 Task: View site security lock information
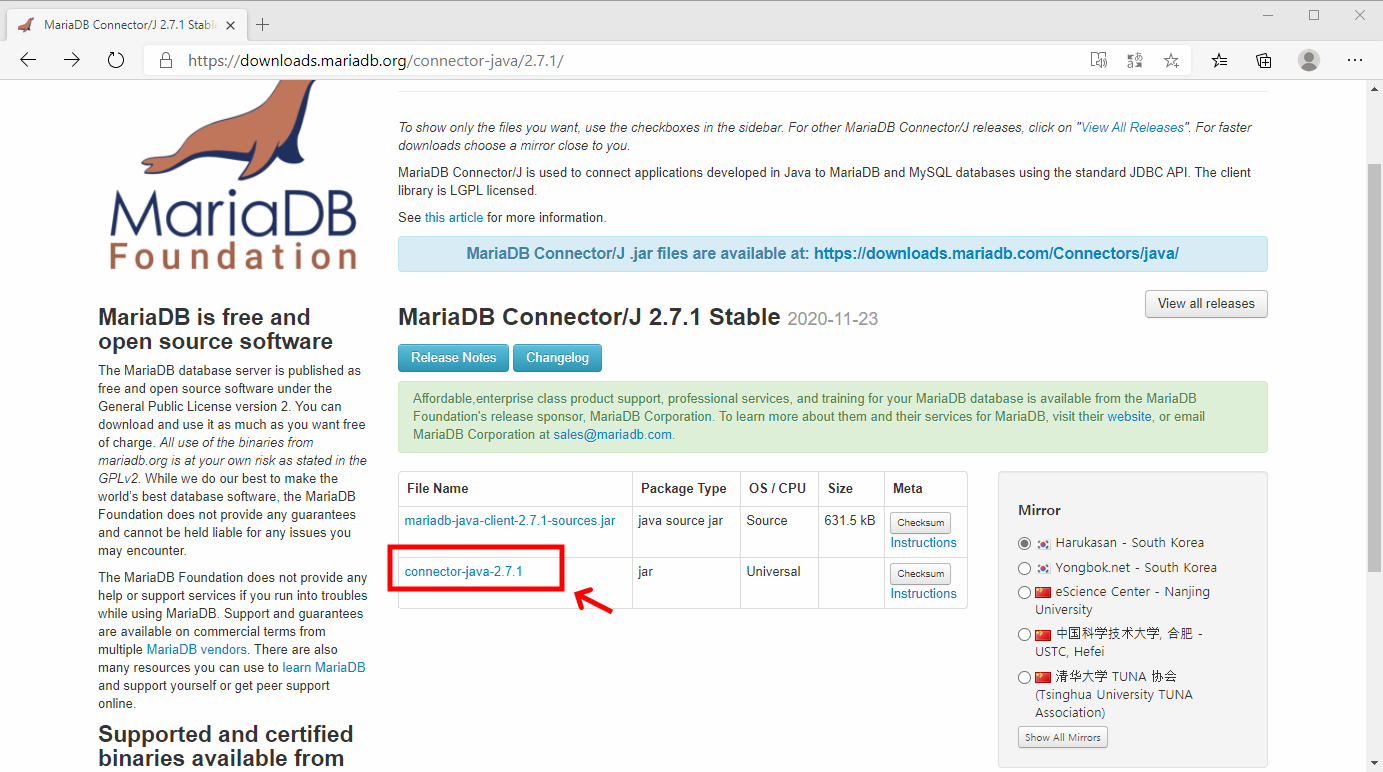click(x=166, y=60)
